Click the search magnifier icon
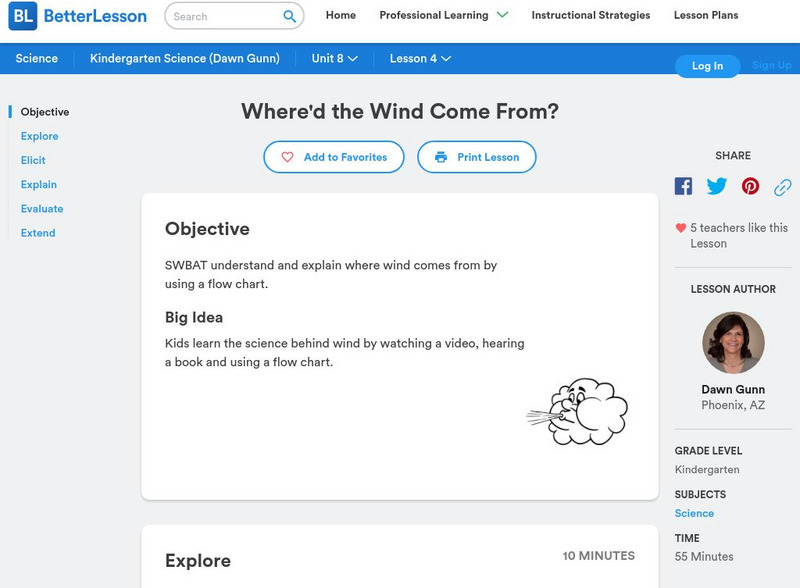 (x=289, y=16)
